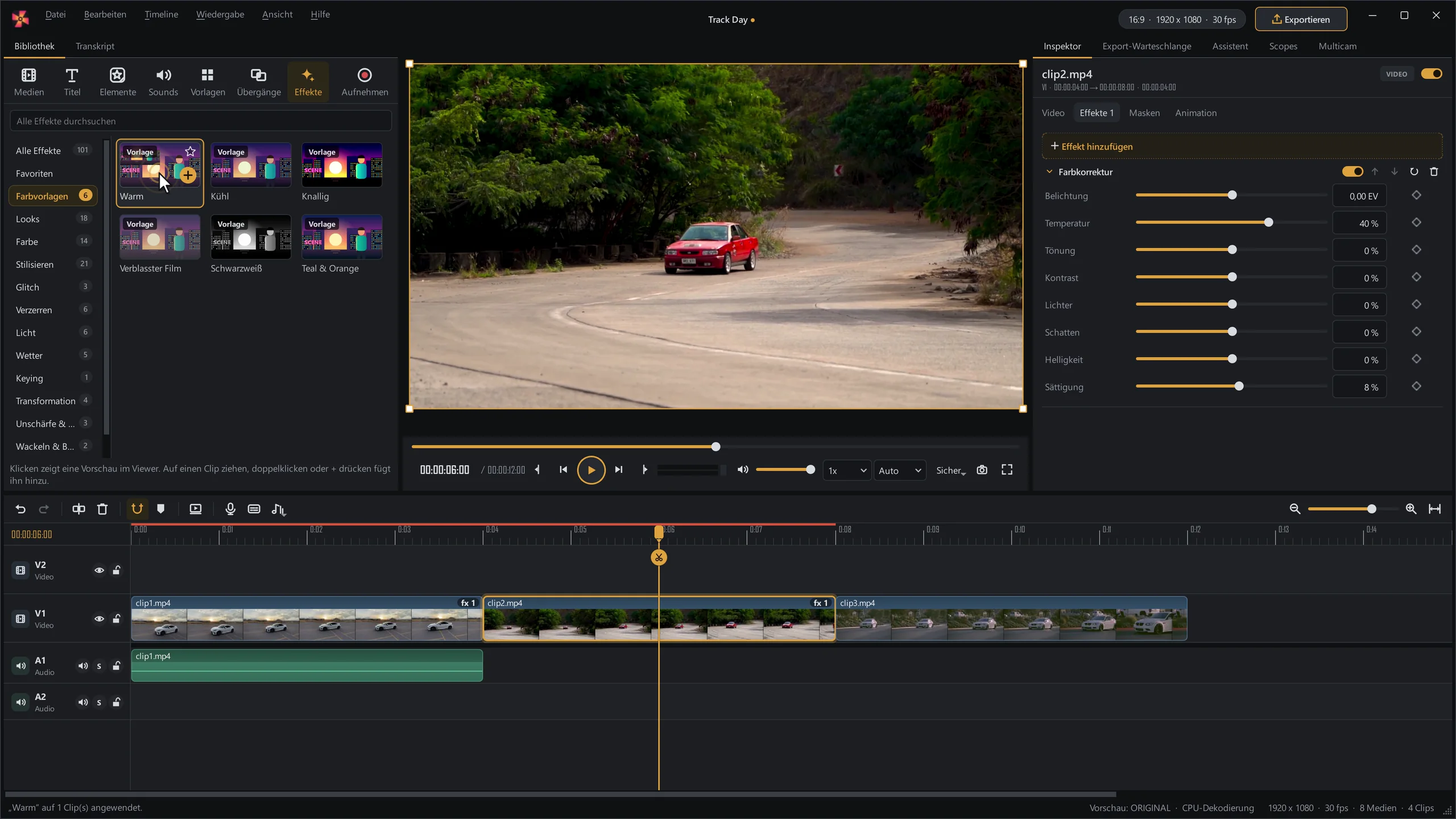Viewport: 1456px width, 819px height.
Task: Open the Timeline menu
Action: tap(161, 14)
